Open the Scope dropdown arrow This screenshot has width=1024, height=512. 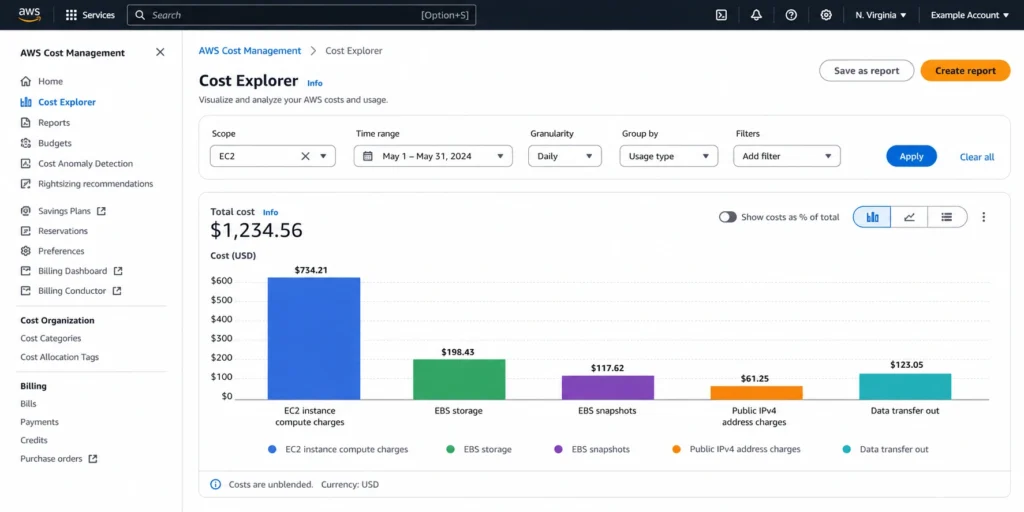pyautogui.click(x=323, y=157)
